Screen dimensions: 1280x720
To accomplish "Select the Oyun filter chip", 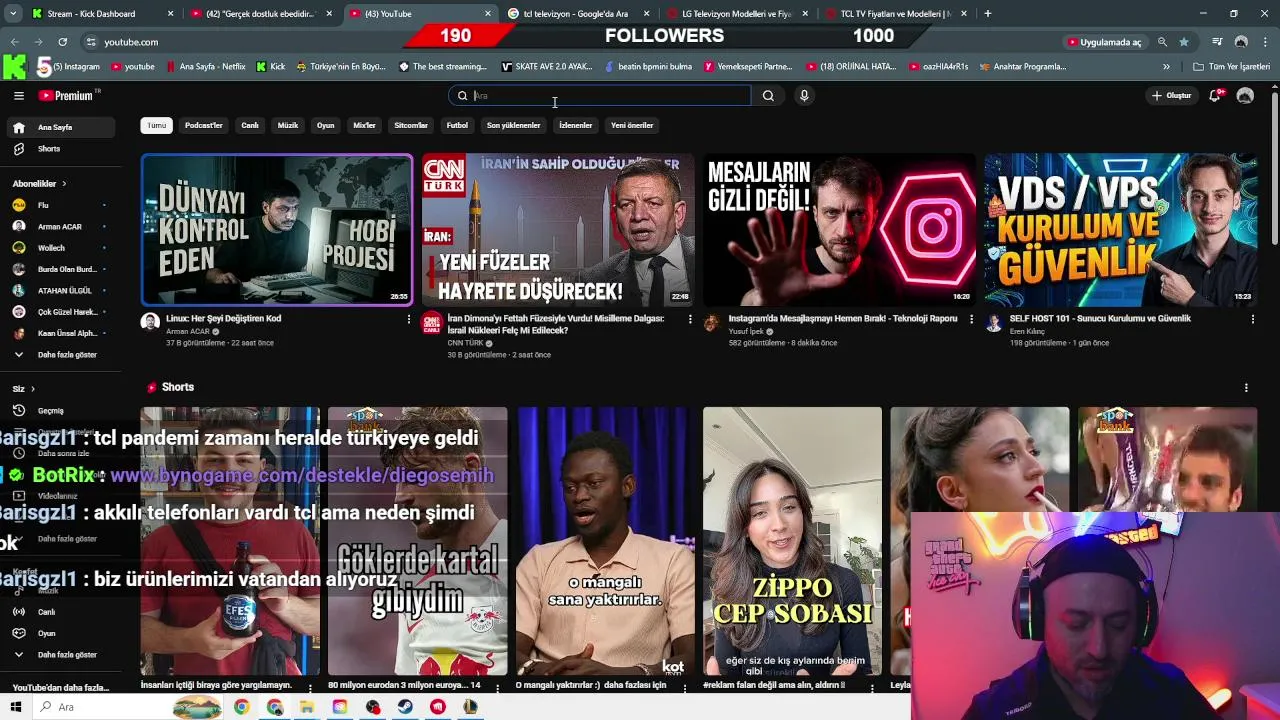I will pos(326,125).
